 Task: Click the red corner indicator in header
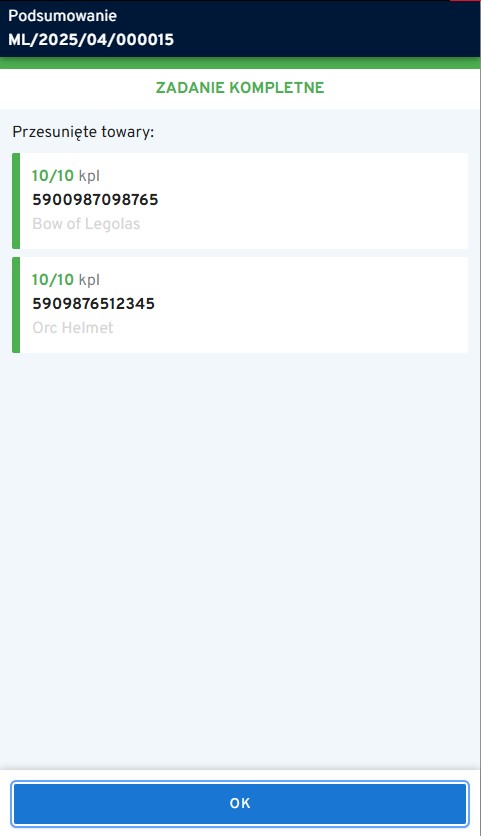coord(465,1)
